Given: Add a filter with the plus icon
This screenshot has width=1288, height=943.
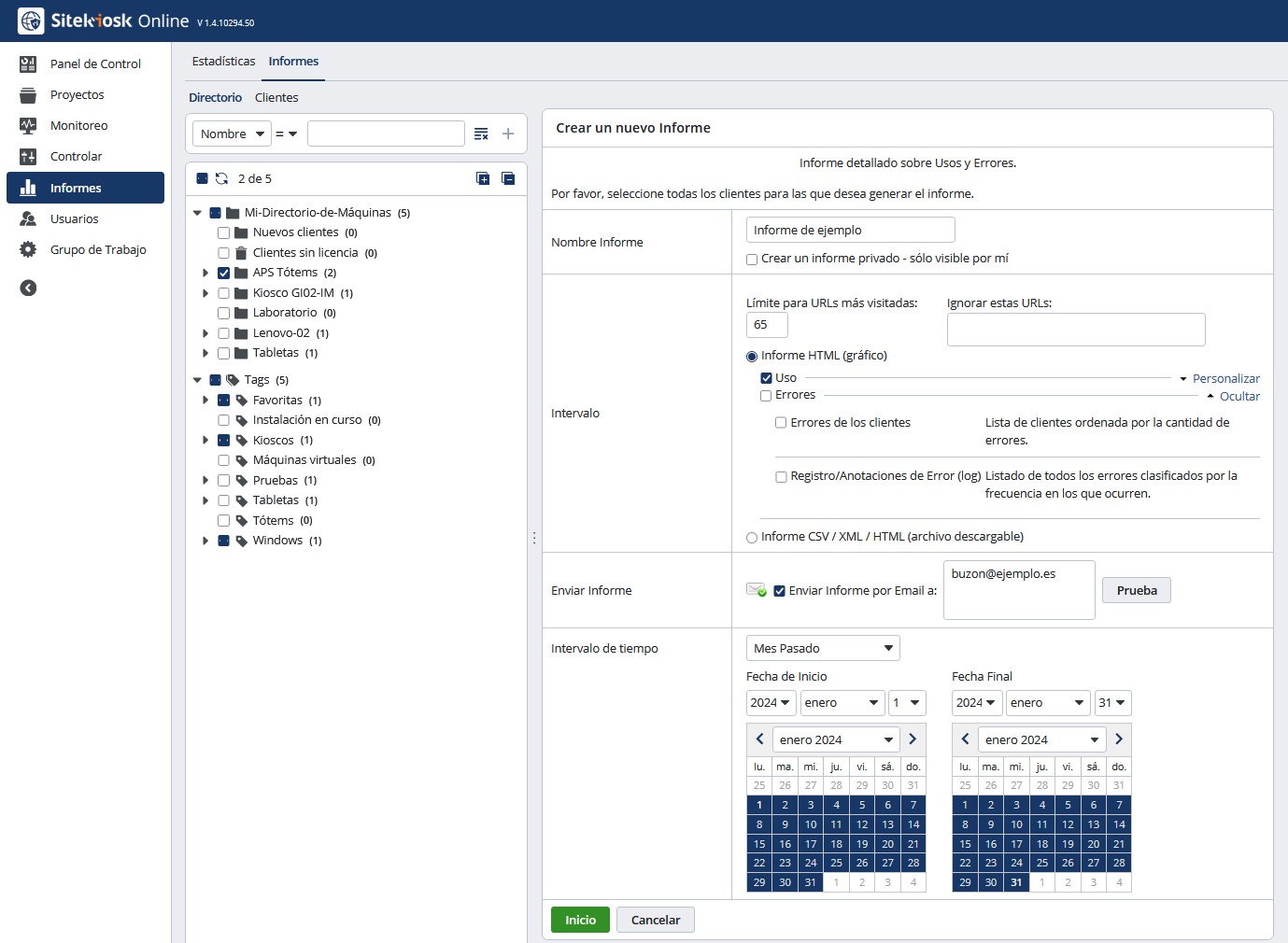Looking at the screenshot, I should (x=508, y=134).
